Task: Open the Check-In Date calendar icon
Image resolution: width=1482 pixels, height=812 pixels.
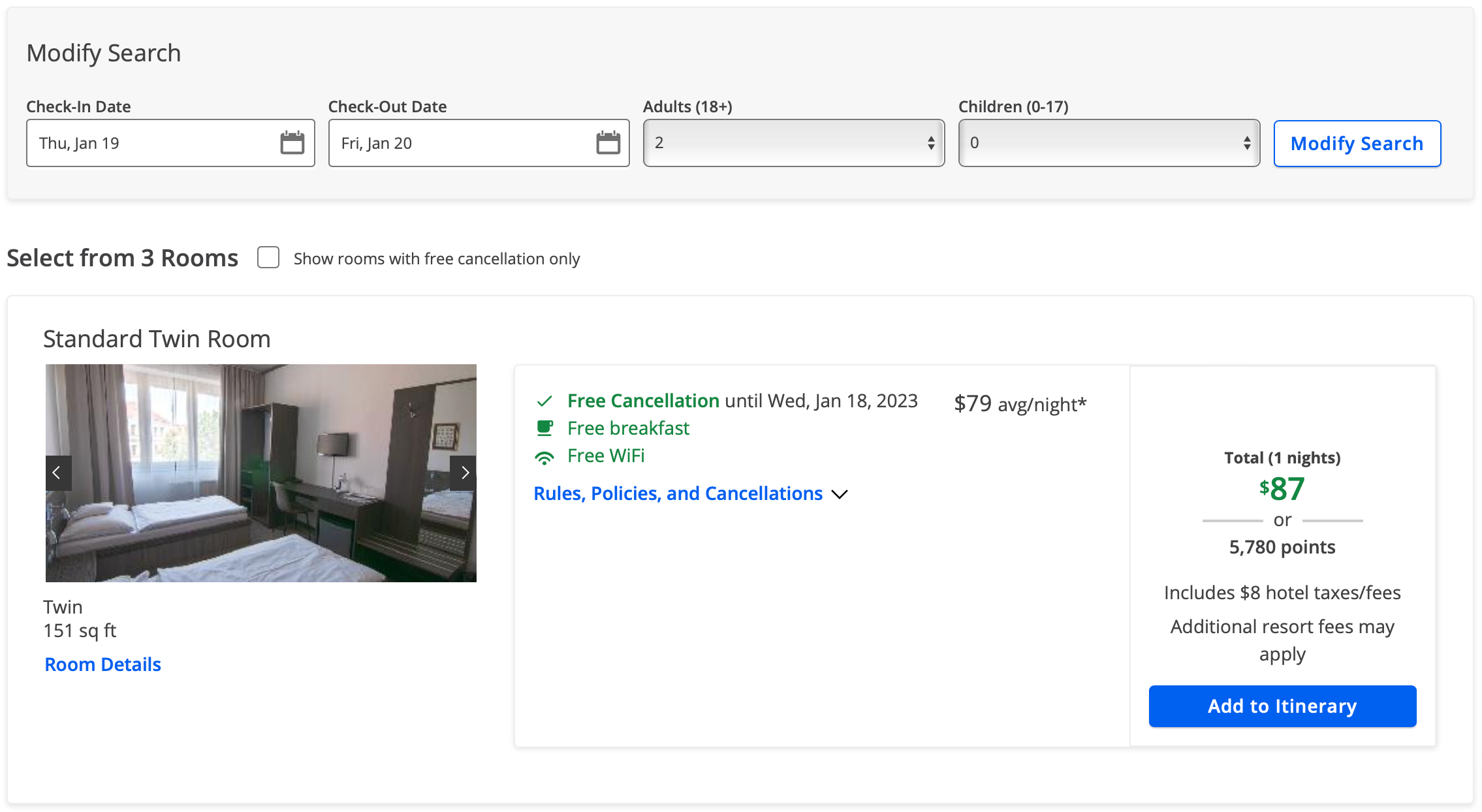Action: [292, 143]
